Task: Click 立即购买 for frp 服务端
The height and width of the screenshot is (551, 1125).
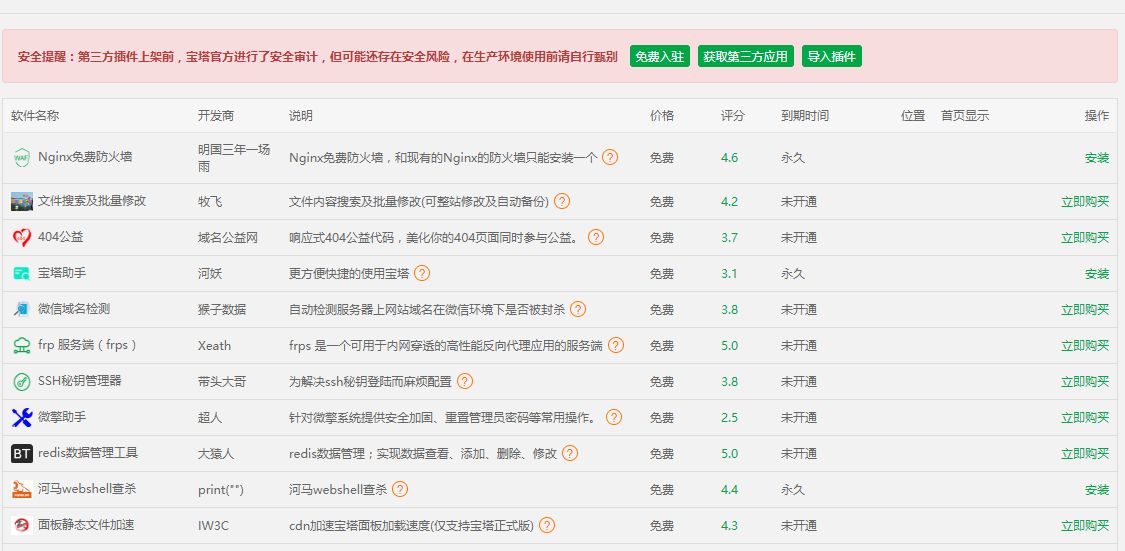Action: (1085, 346)
